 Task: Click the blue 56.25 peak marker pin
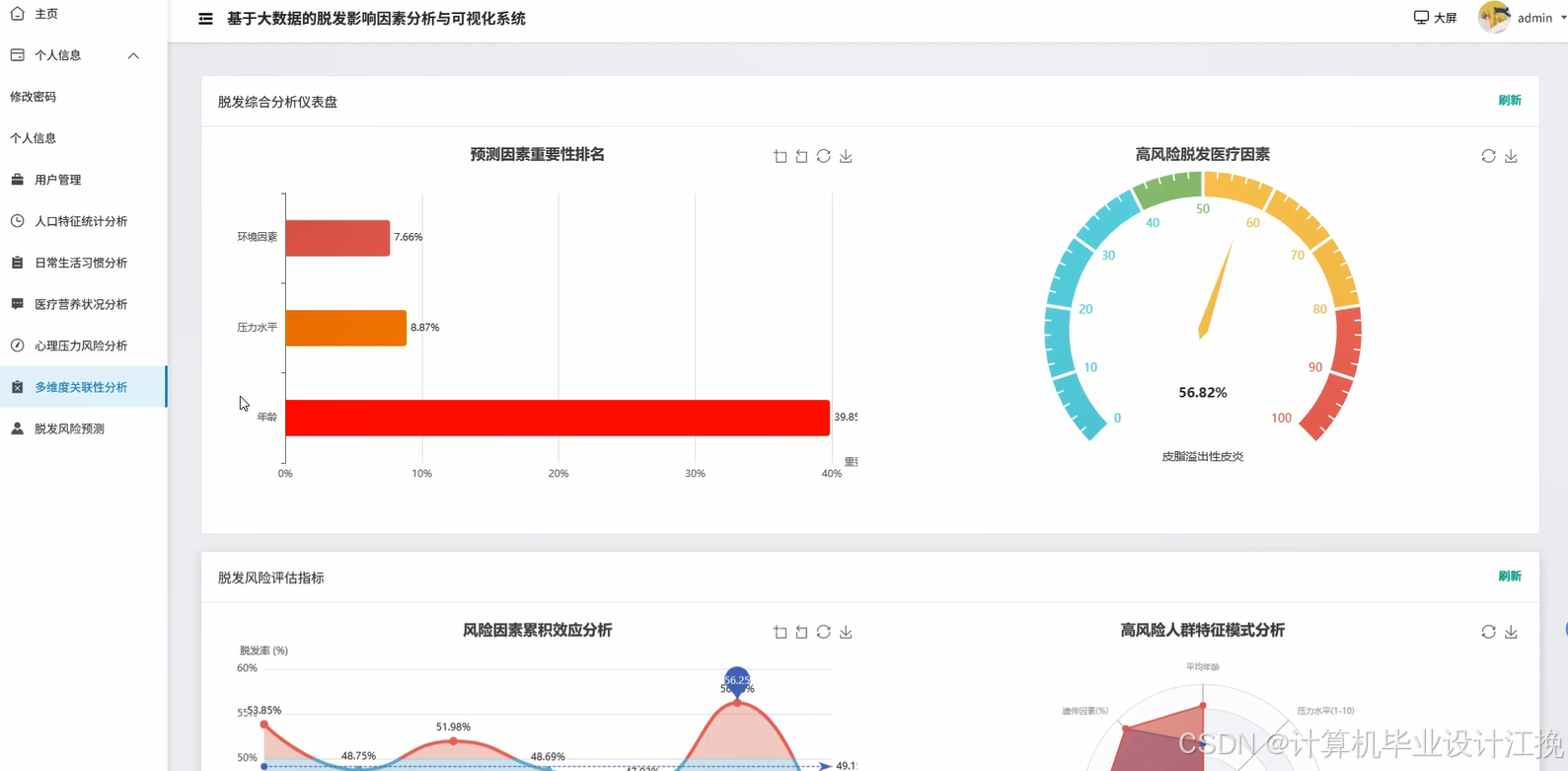tap(737, 679)
